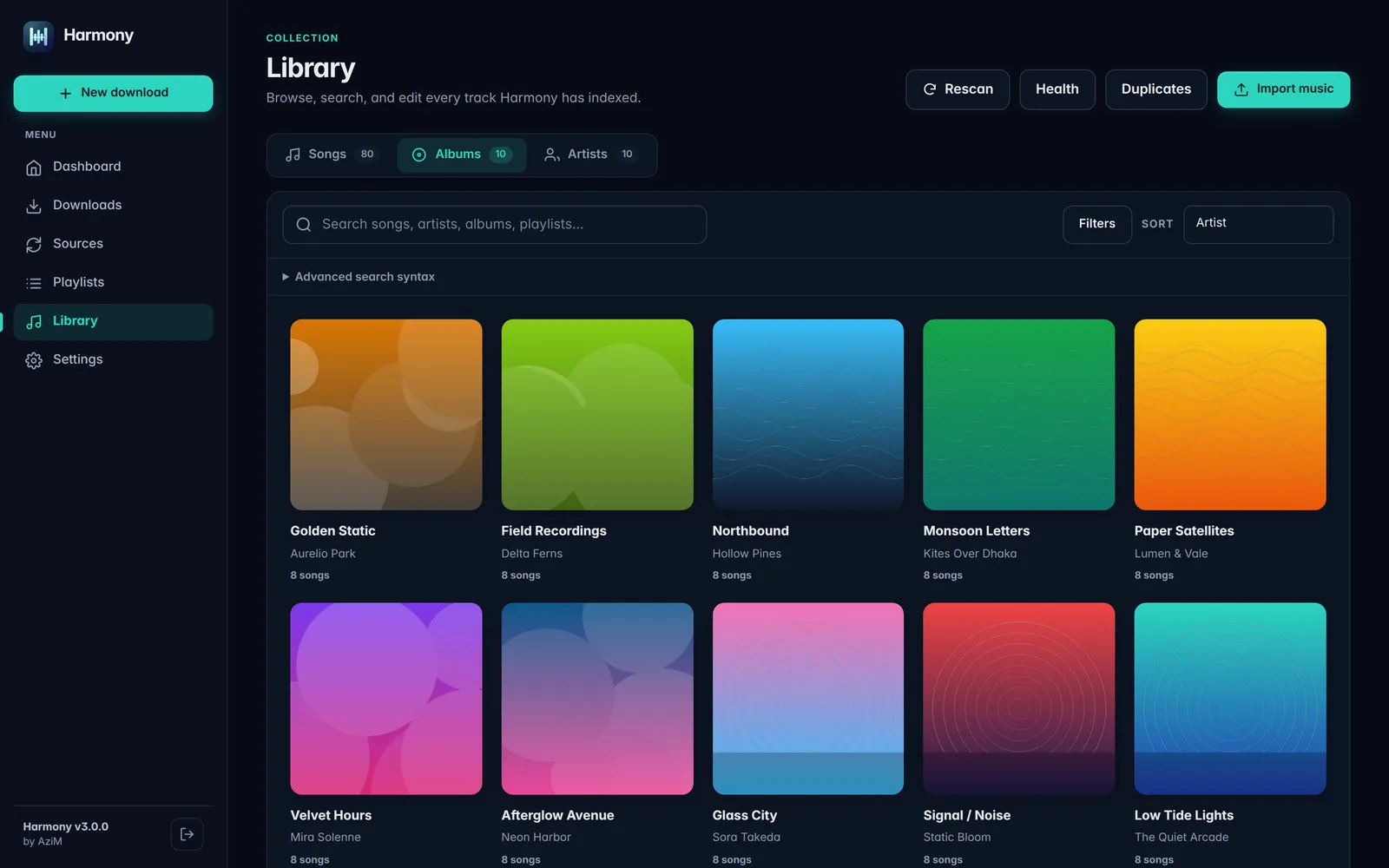The height and width of the screenshot is (868, 1389).
Task: Open the Field Recordings album cover
Action: click(597, 415)
